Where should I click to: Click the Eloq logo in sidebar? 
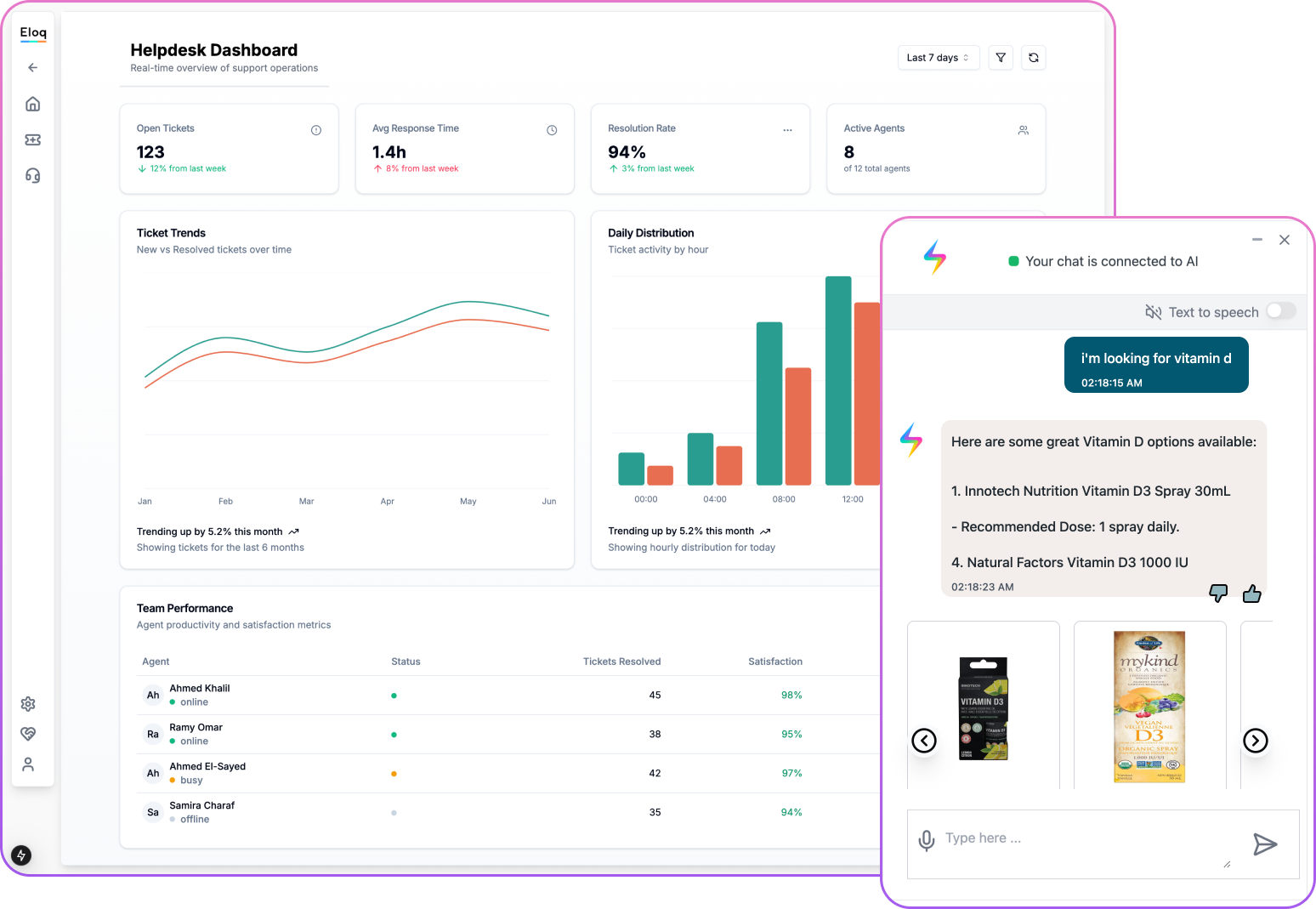pyautogui.click(x=33, y=32)
